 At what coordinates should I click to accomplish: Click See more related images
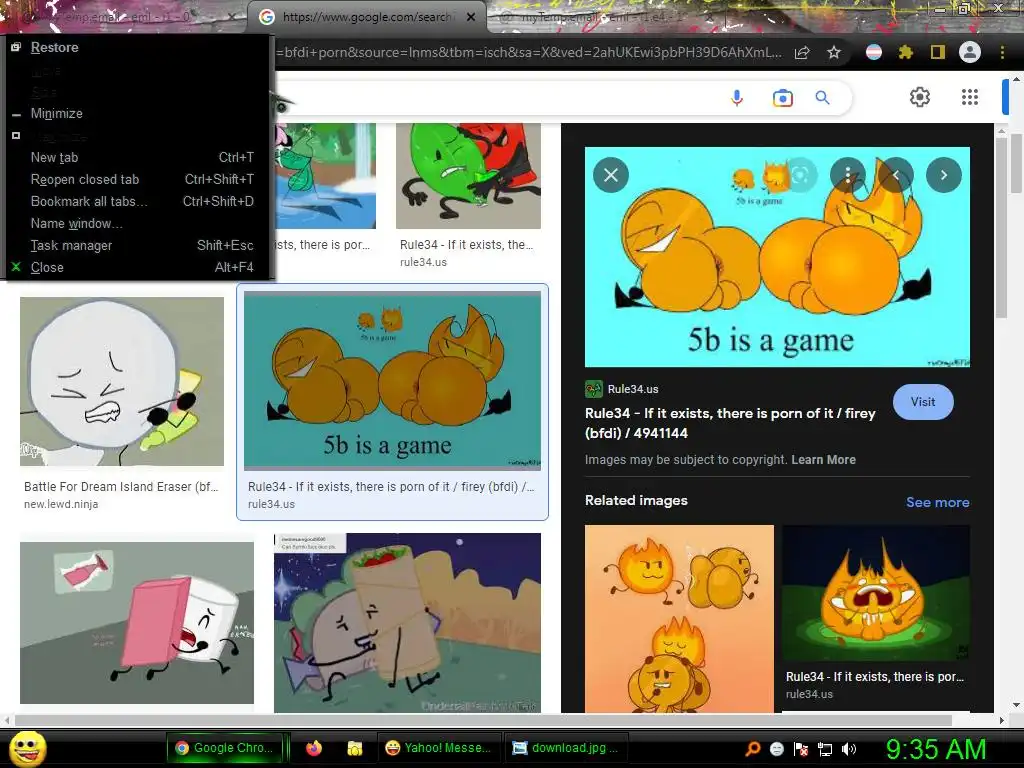937,502
